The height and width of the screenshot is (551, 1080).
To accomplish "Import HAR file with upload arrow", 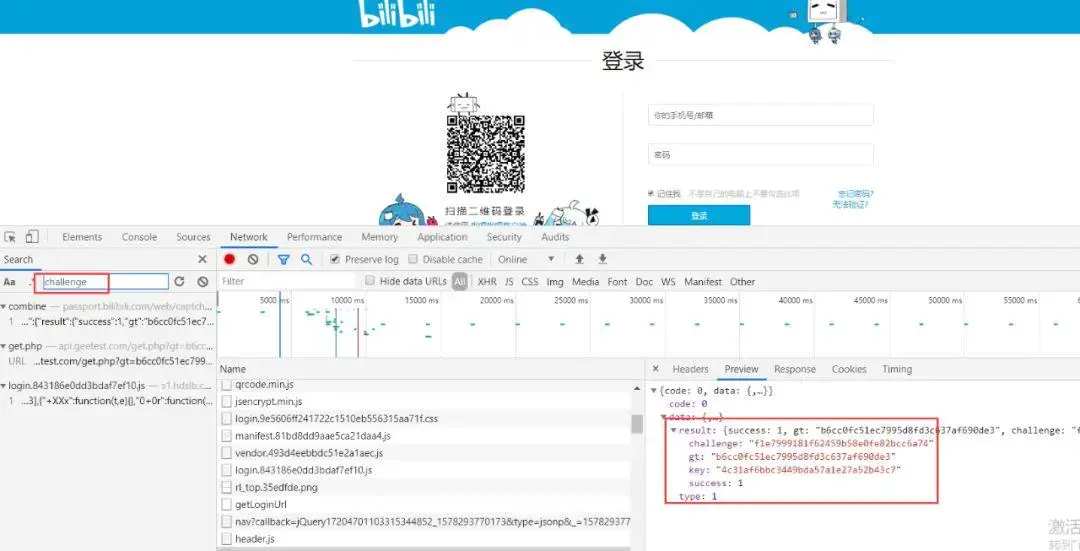I will click(x=579, y=259).
